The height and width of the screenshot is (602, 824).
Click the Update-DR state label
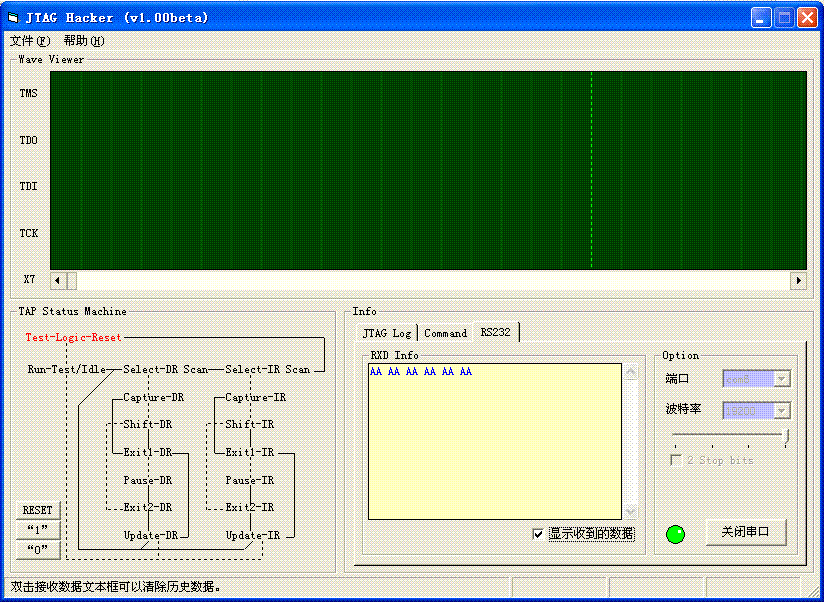(151, 535)
